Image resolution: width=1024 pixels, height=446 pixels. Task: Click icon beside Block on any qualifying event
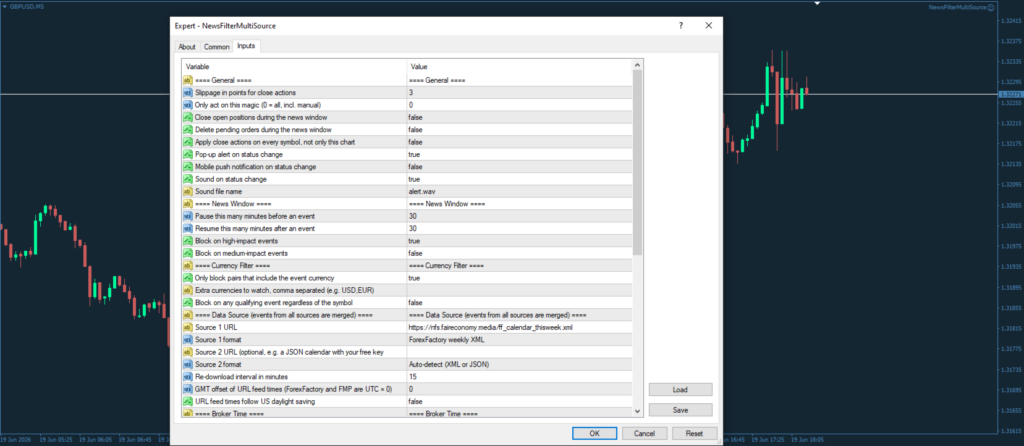pyautogui.click(x=187, y=303)
